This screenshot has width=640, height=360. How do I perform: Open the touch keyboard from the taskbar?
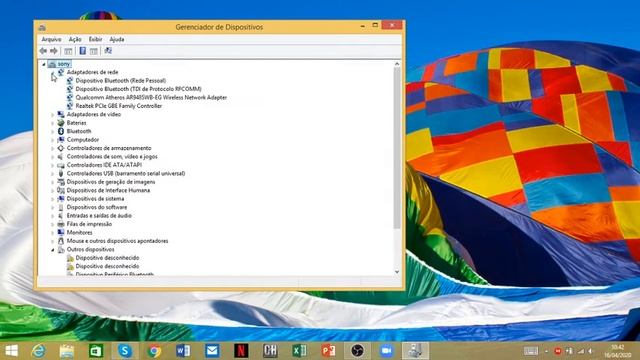coord(531,351)
